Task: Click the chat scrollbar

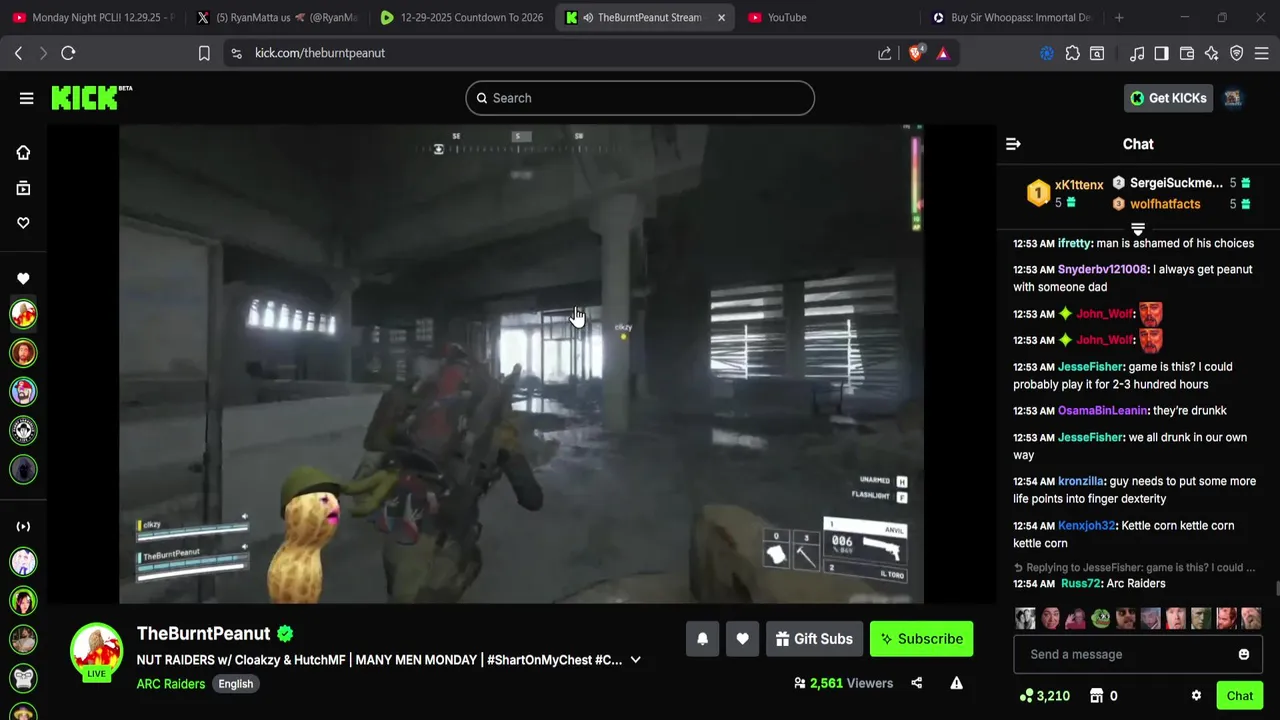Action: [1275, 590]
